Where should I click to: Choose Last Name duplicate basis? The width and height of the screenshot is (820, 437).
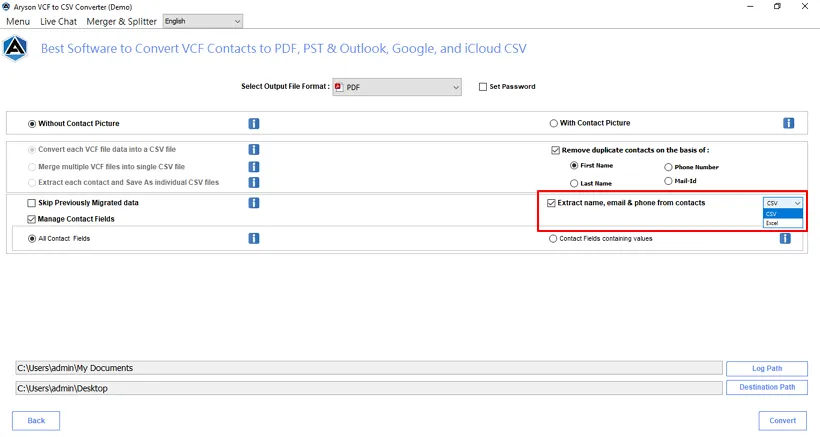point(574,183)
